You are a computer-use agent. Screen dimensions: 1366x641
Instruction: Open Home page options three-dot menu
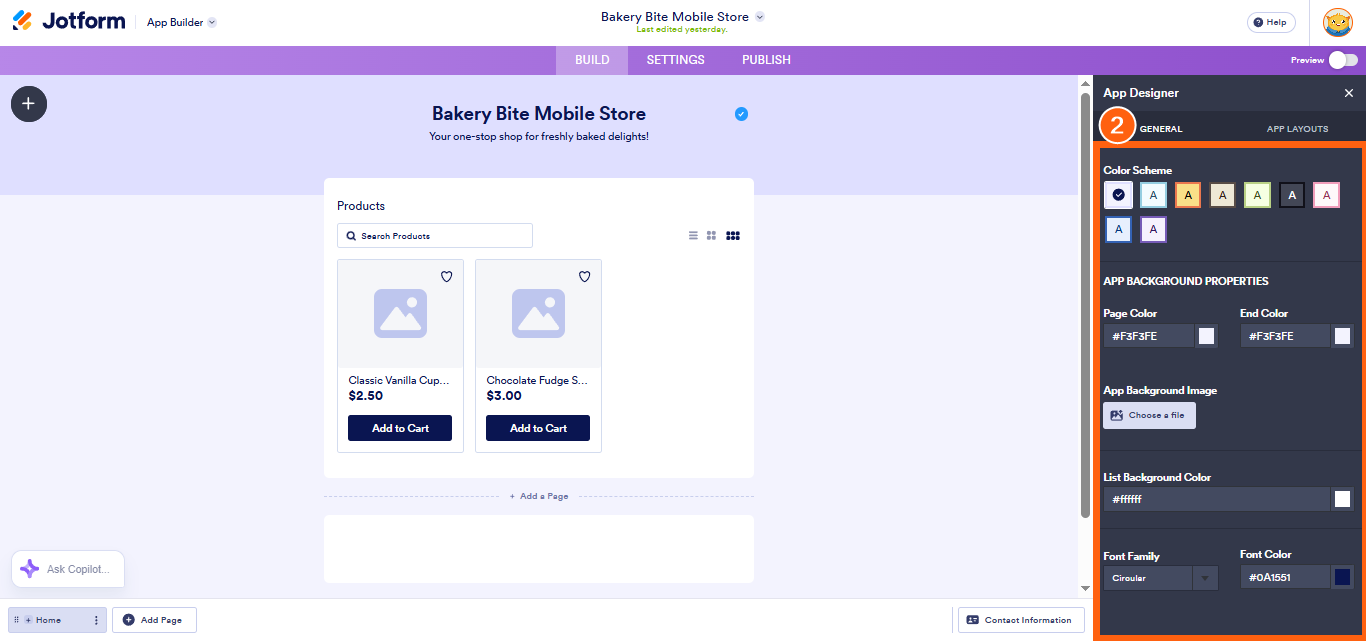[96, 620]
